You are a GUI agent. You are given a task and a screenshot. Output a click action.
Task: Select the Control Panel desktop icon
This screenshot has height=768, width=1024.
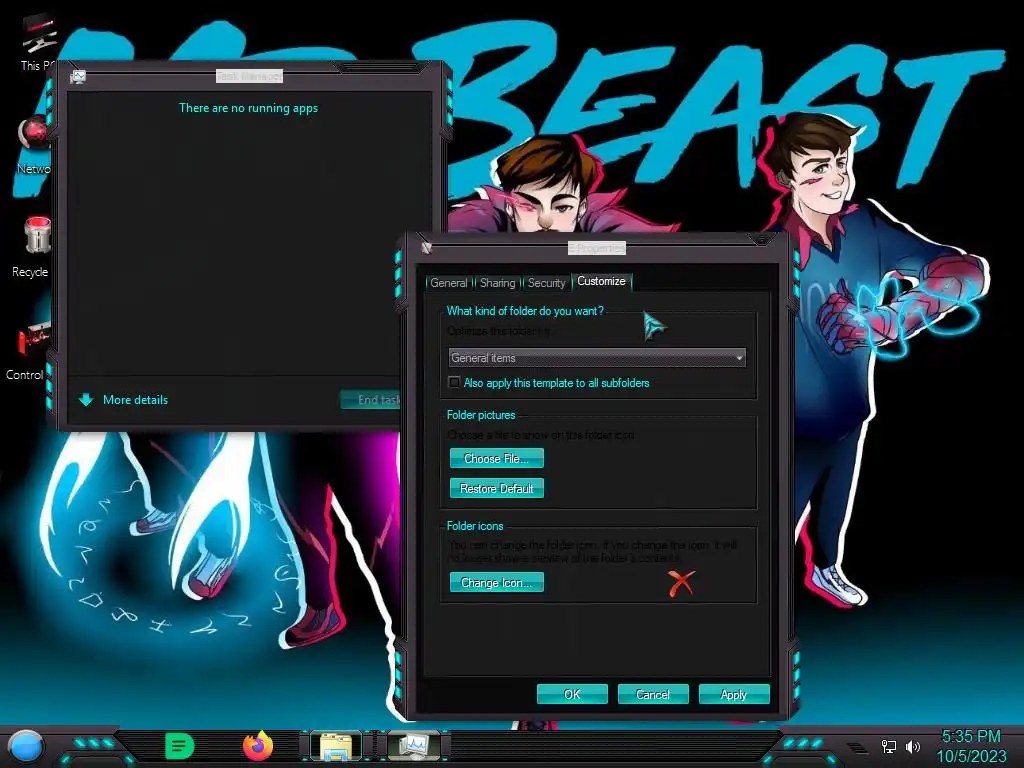pyautogui.click(x=27, y=351)
